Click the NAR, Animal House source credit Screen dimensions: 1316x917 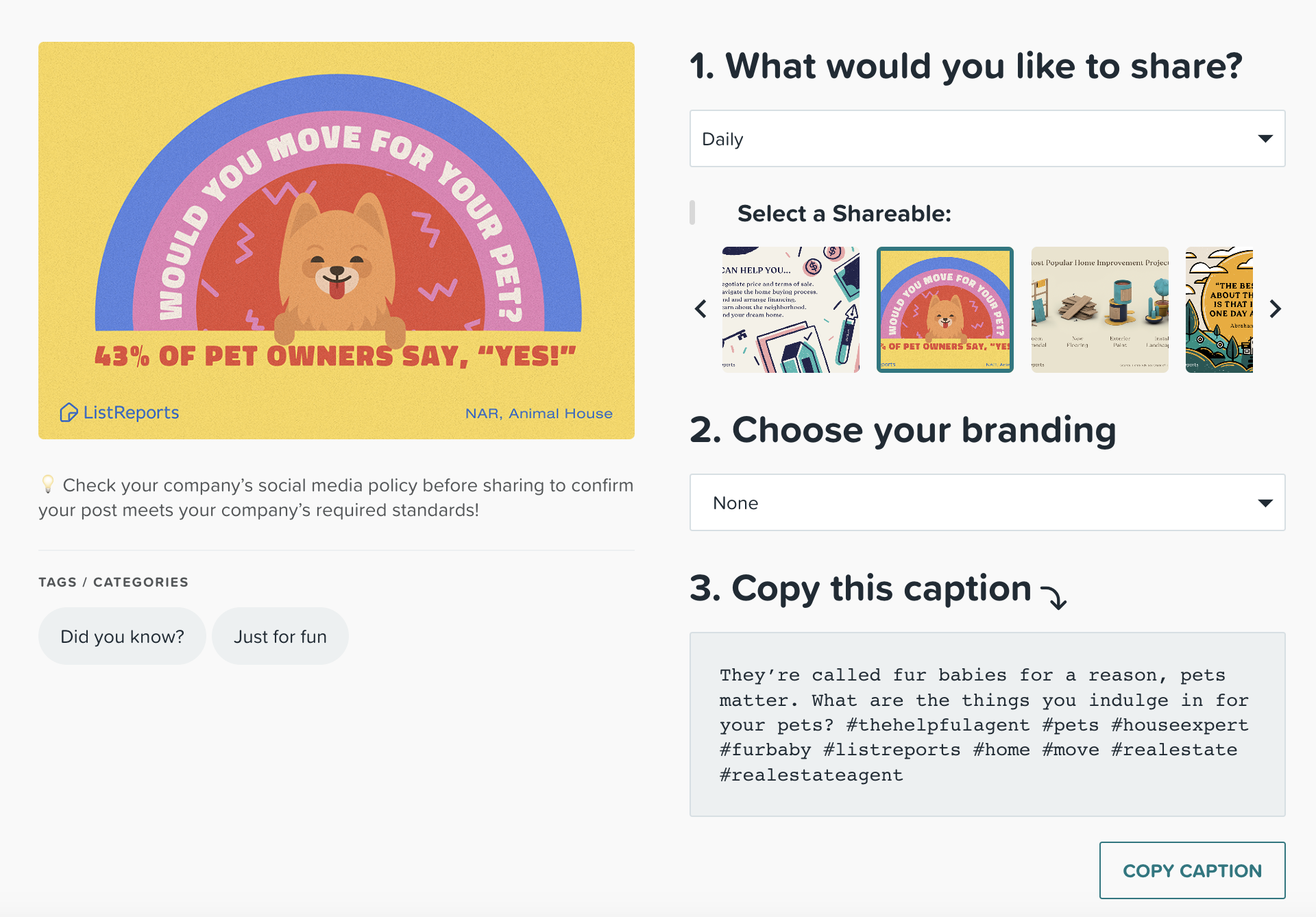(x=539, y=413)
